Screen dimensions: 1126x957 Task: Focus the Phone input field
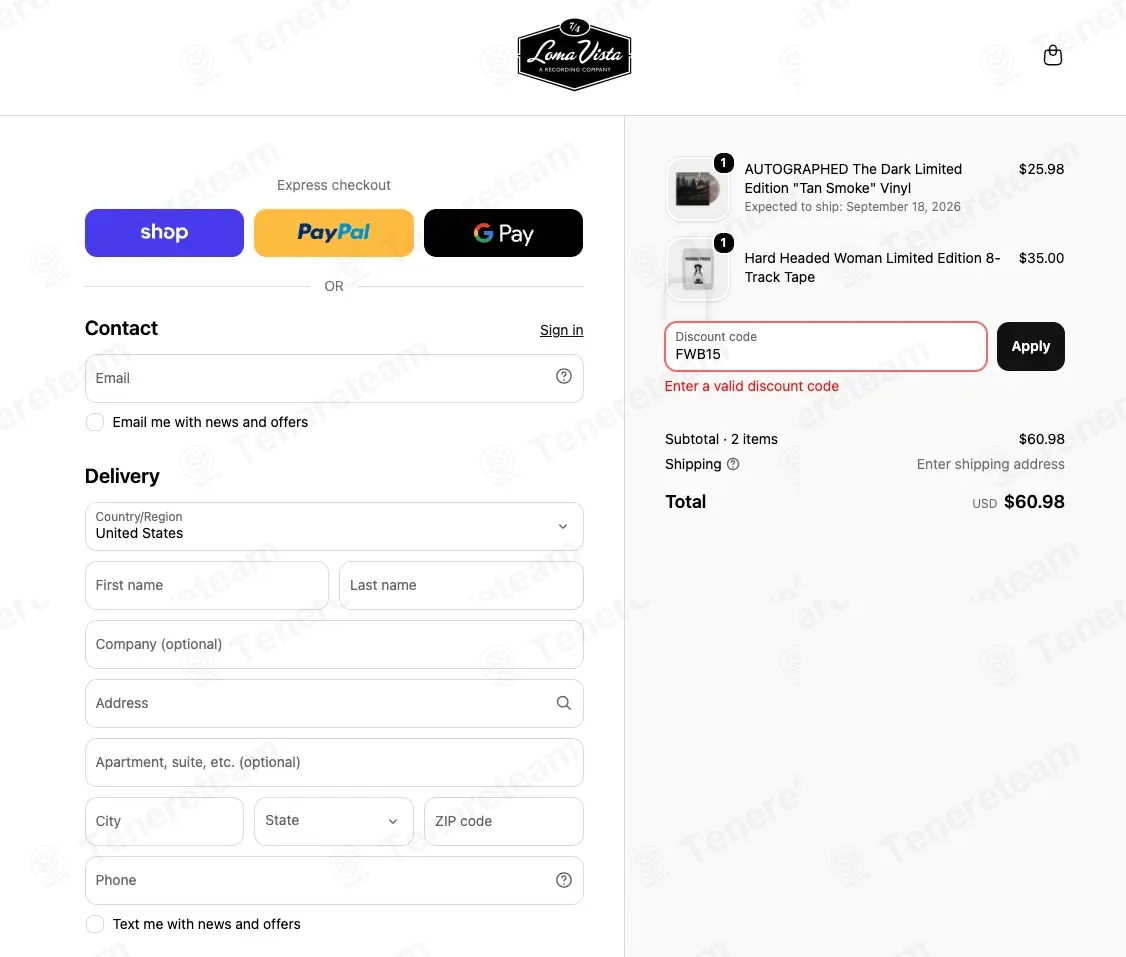point(334,879)
